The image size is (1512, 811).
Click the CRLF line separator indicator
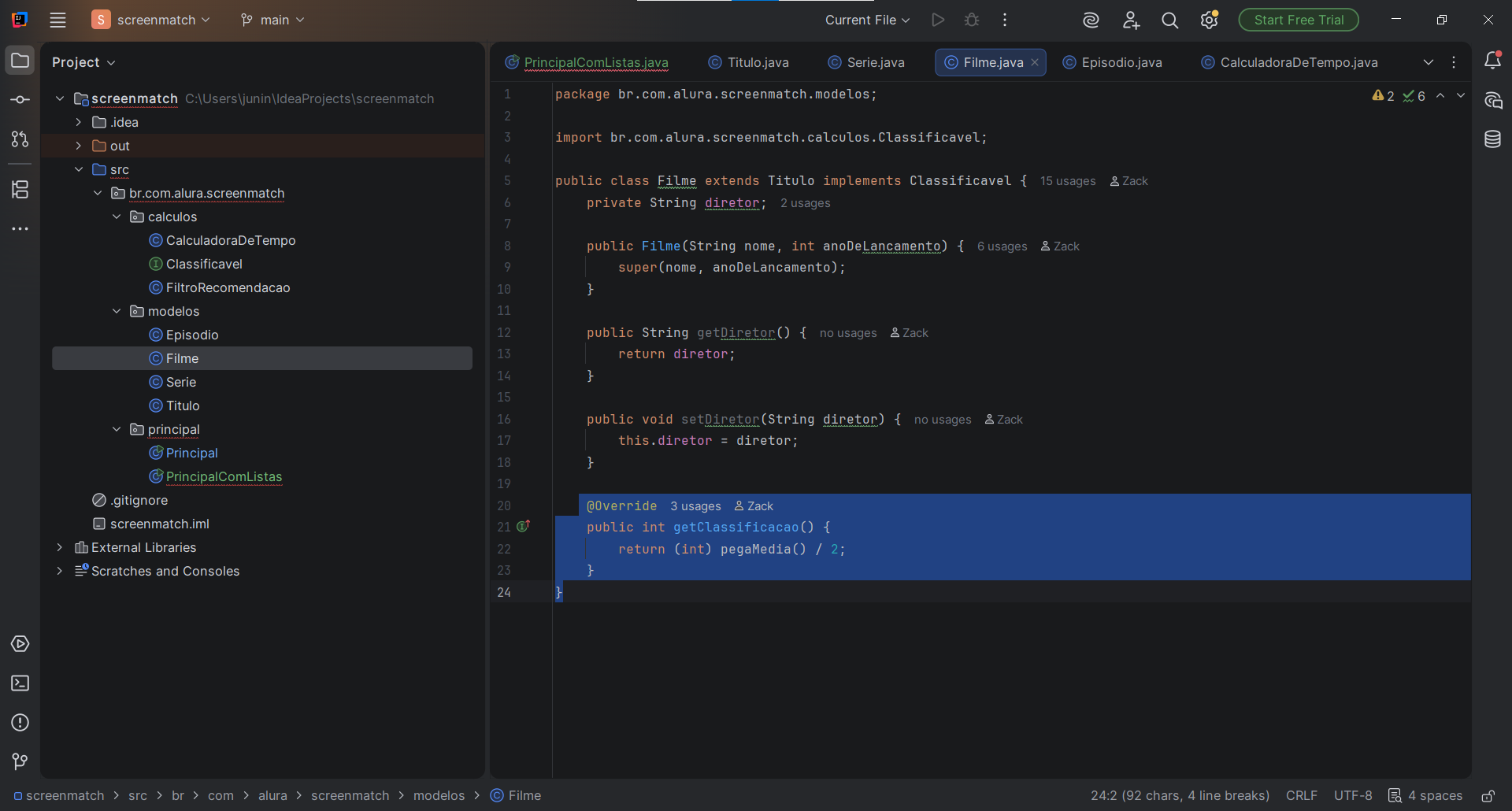[x=1301, y=796]
